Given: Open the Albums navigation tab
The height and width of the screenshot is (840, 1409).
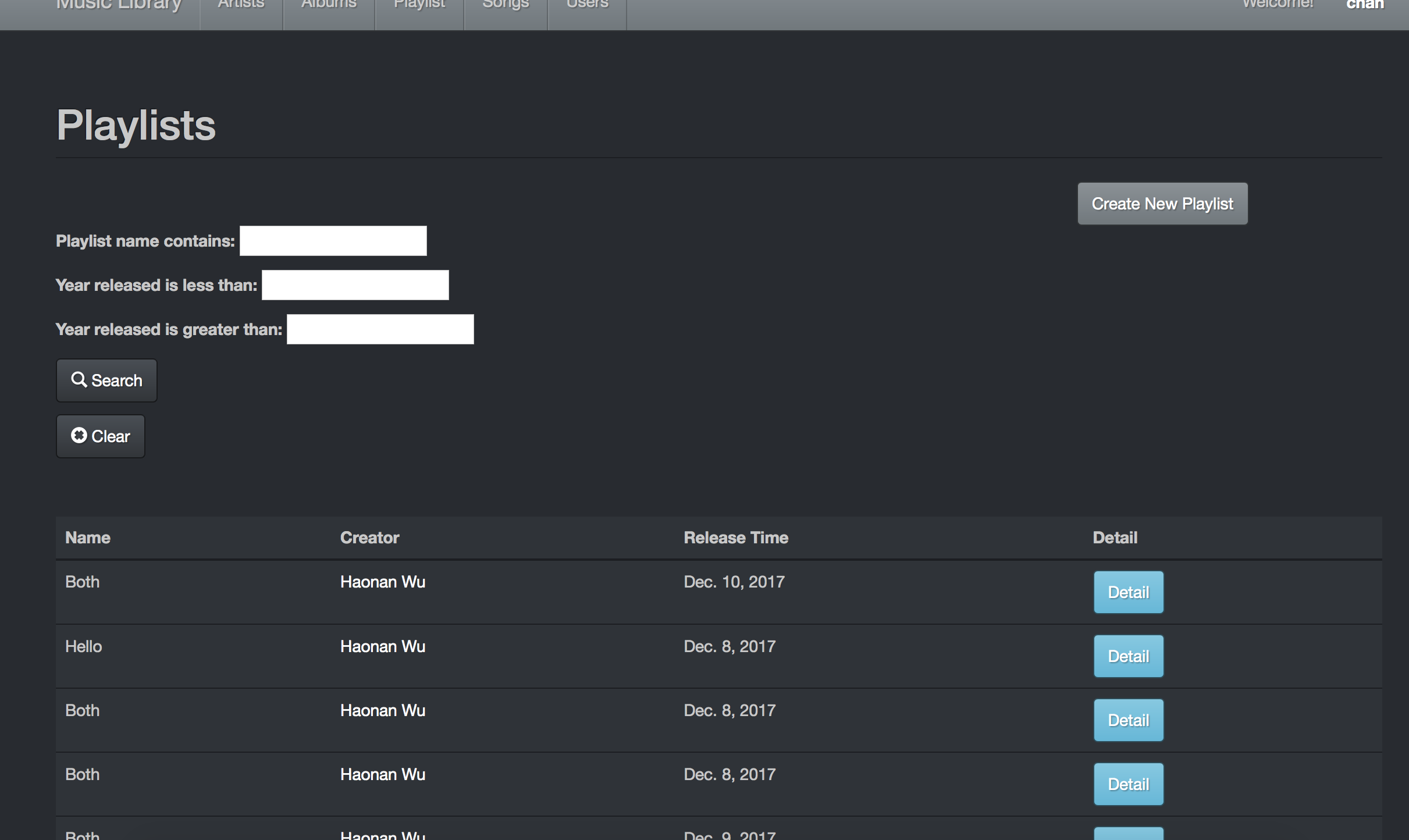Looking at the screenshot, I should coord(329,5).
